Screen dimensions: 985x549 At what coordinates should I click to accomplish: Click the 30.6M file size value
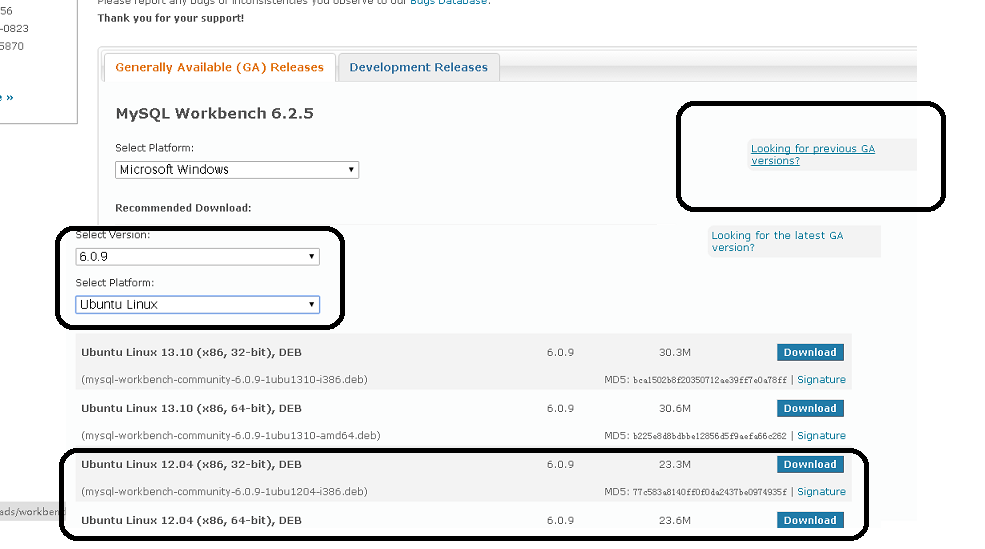pyautogui.click(x=675, y=408)
